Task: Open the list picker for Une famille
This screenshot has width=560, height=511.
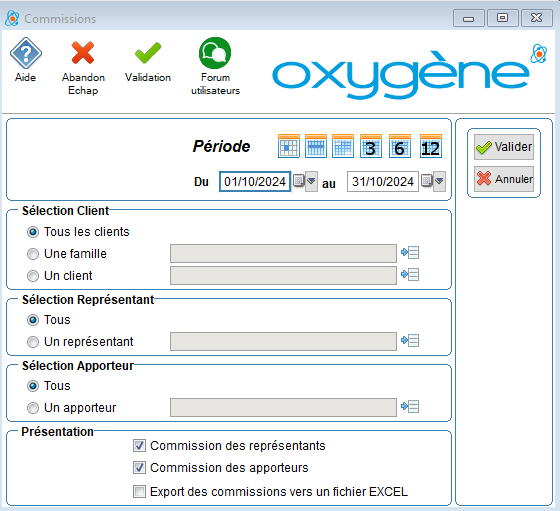Action: click(410, 253)
